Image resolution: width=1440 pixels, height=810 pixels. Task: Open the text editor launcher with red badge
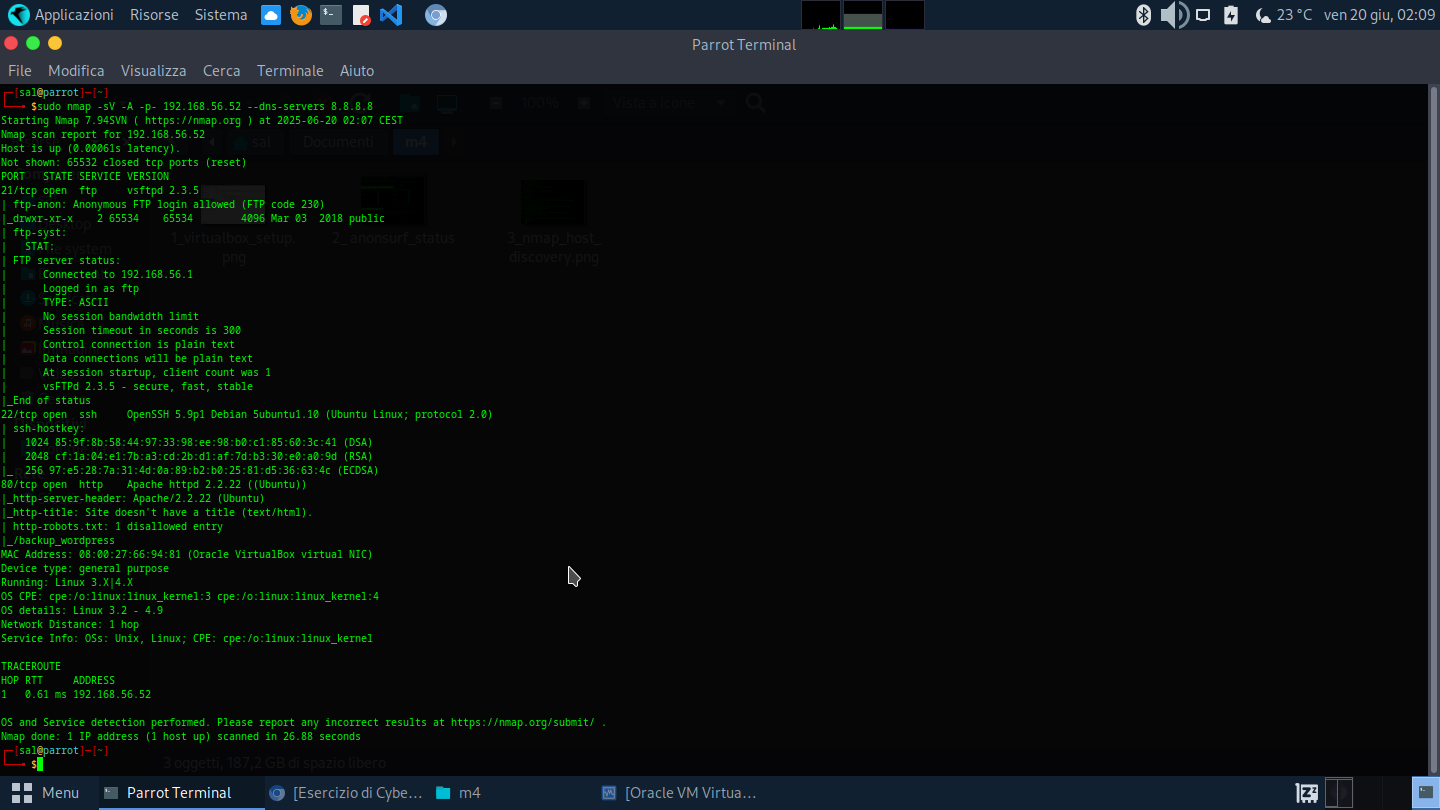click(x=361, y=15)
